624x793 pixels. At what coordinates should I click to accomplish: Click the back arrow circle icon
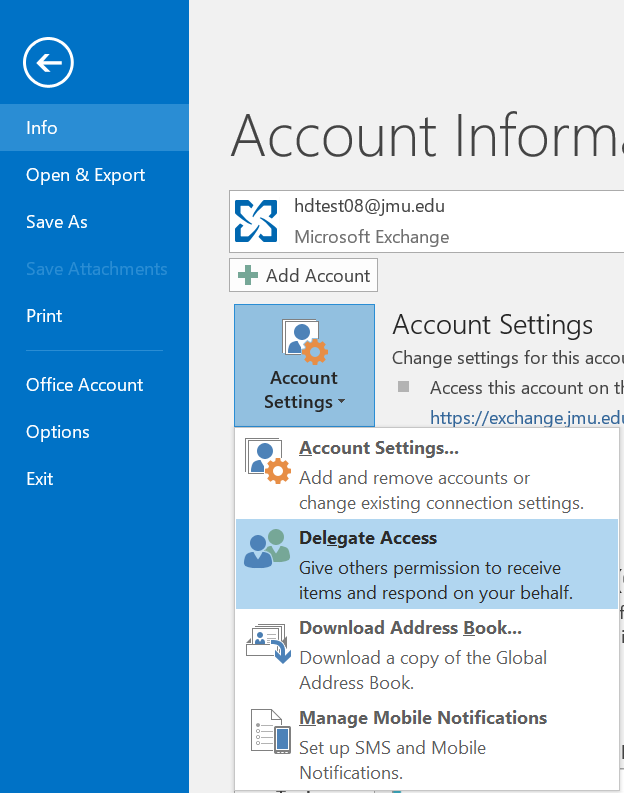click(48, 62)
